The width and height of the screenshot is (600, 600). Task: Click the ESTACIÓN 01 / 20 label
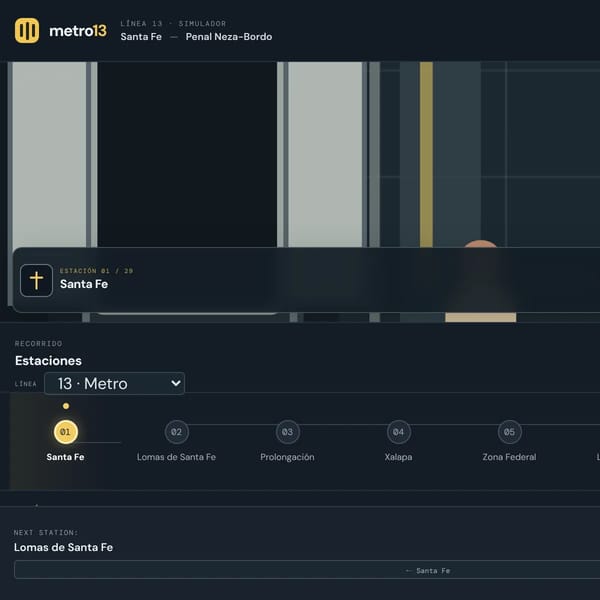pos(96,271)
